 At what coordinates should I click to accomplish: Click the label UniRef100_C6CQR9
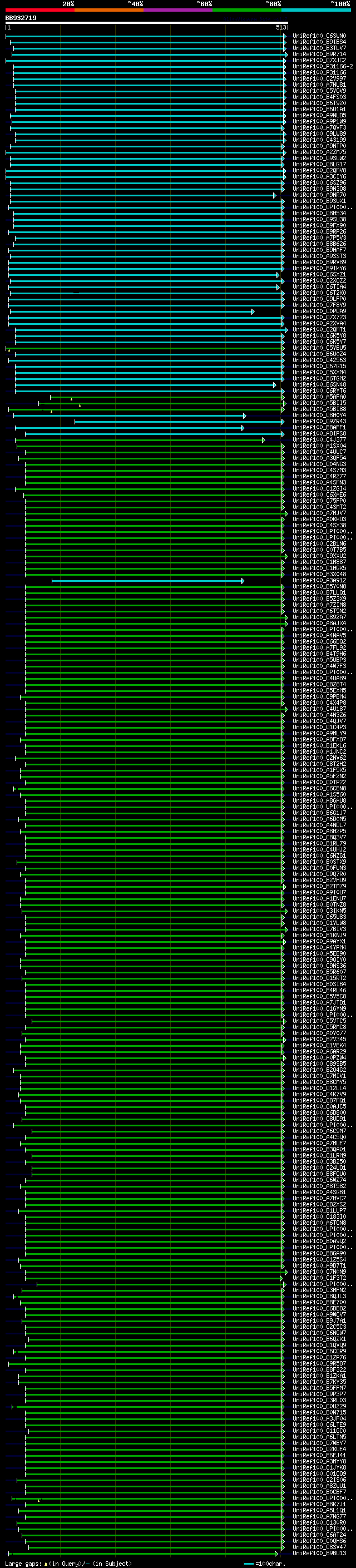pyautogui.click(x=319, y=1351)
